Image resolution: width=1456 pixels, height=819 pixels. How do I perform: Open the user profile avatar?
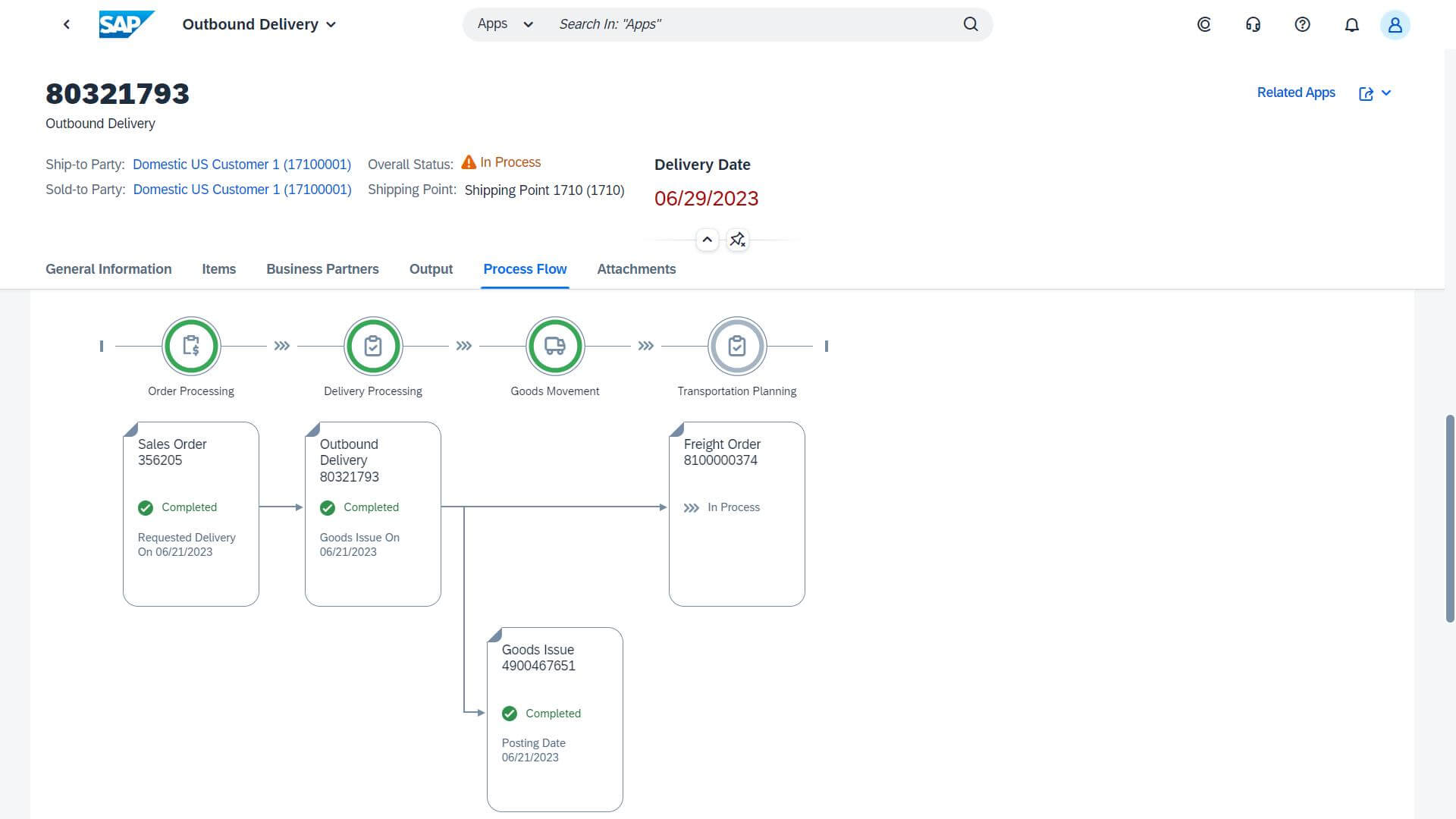[x=1395, y=24]
